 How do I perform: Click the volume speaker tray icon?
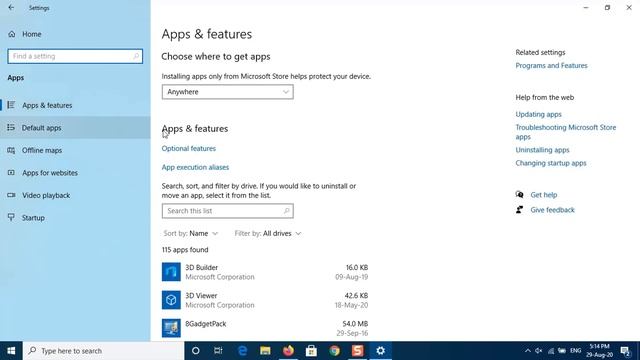point(539,351)
